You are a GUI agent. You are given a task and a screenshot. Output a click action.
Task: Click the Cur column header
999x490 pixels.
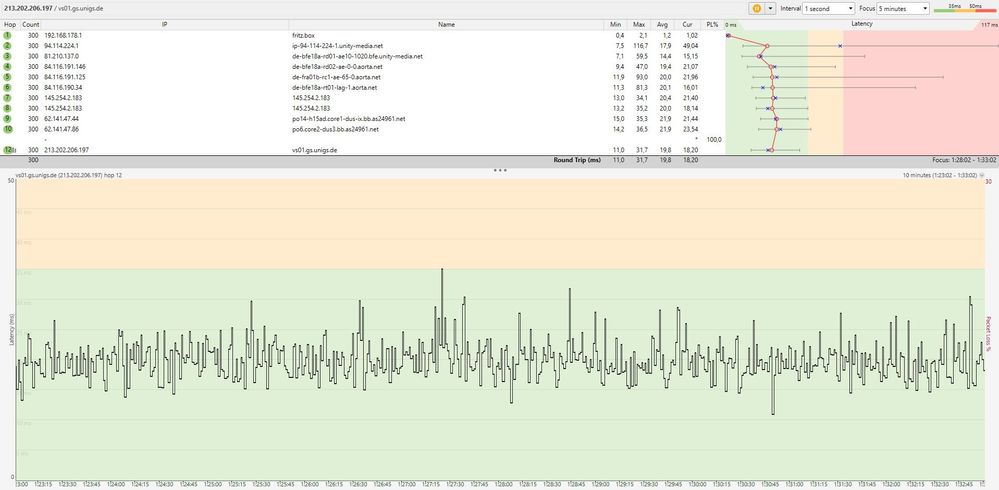tap(687, 24)
